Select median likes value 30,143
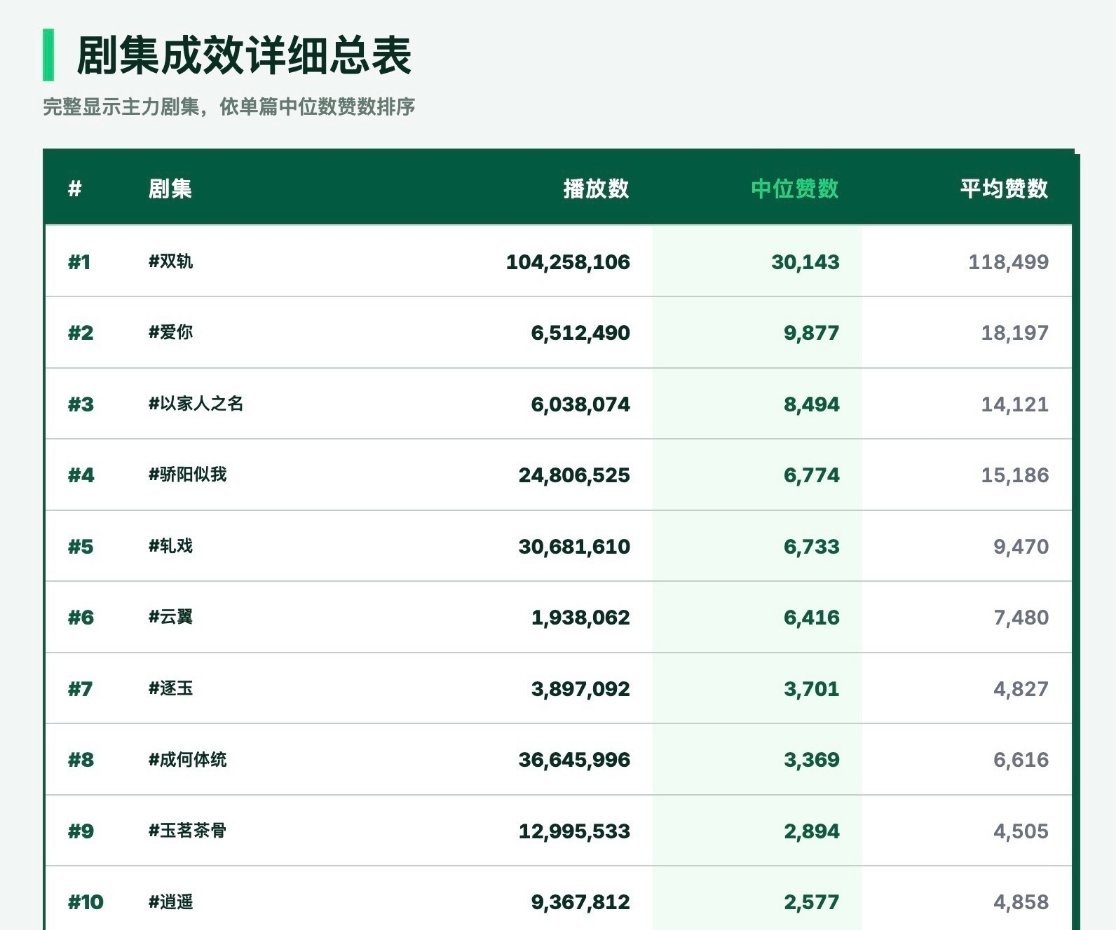Screen dimensions: 1116x930 tap(805, 262)
